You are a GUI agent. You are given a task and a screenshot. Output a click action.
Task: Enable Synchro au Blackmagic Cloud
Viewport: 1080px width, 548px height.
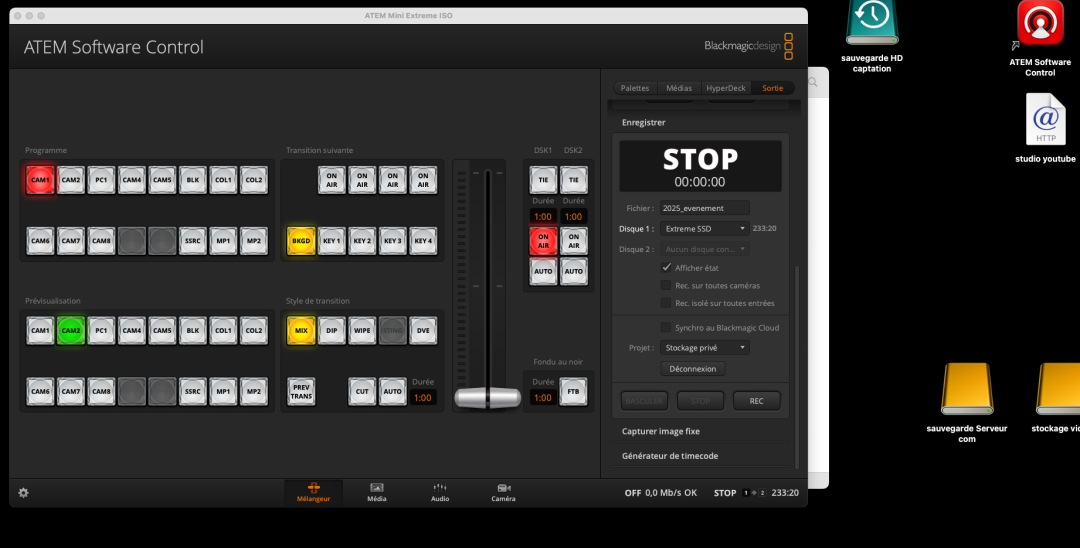666,328
